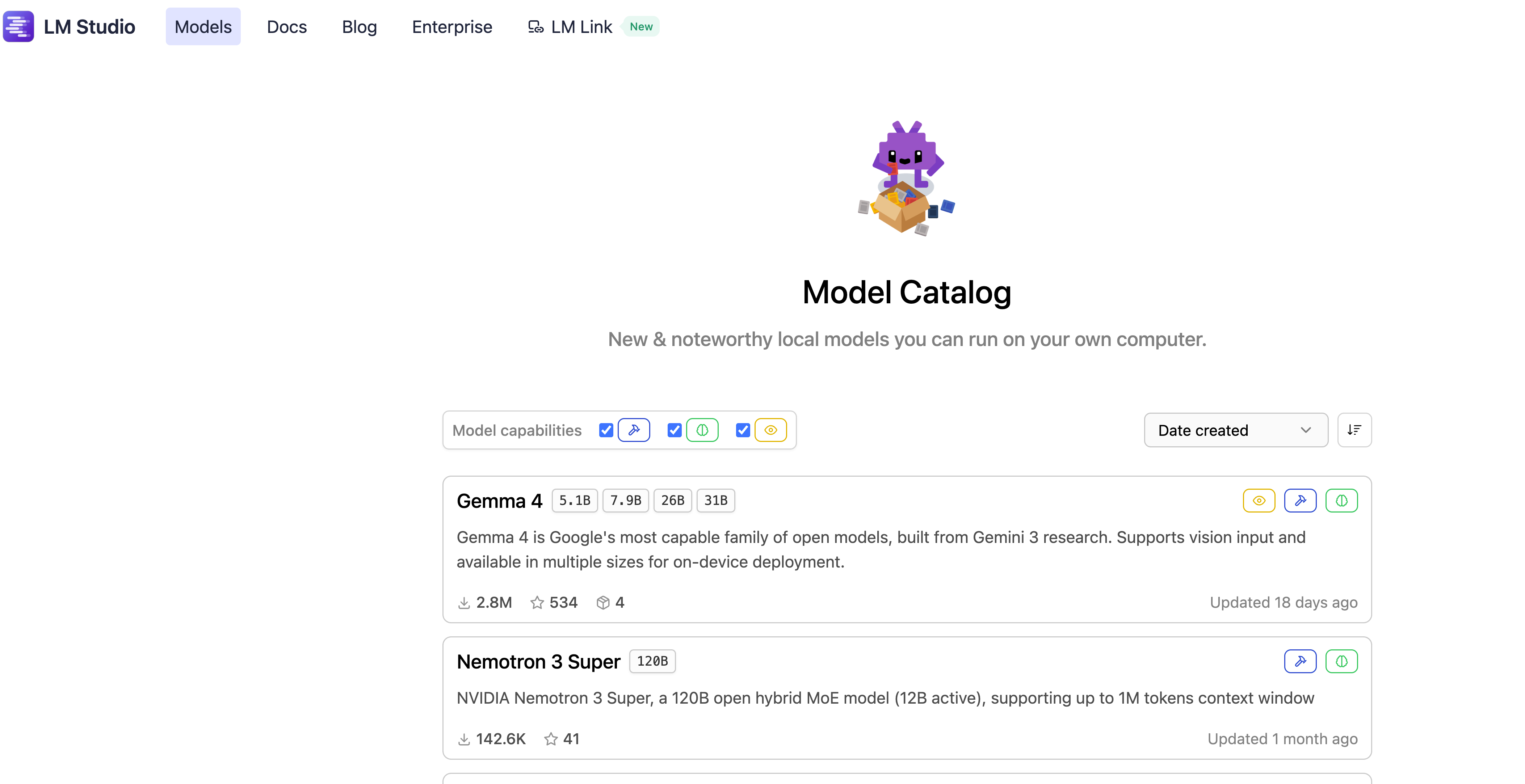Click Gemma 4's tool-use hammer badge
The image size is (1525, 784).
click(1301, 501)
